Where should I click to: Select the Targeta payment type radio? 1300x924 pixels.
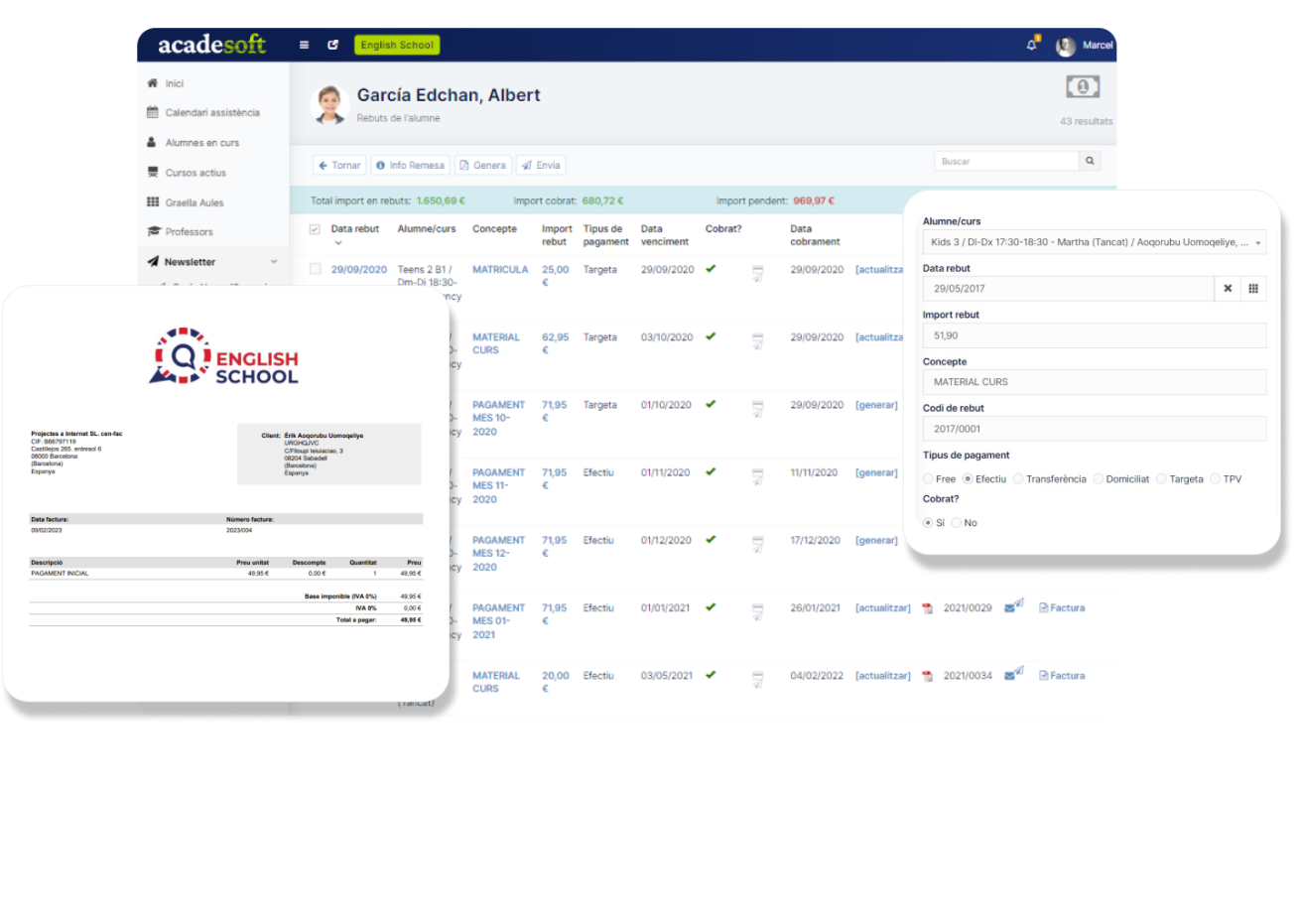point(1161,479)
